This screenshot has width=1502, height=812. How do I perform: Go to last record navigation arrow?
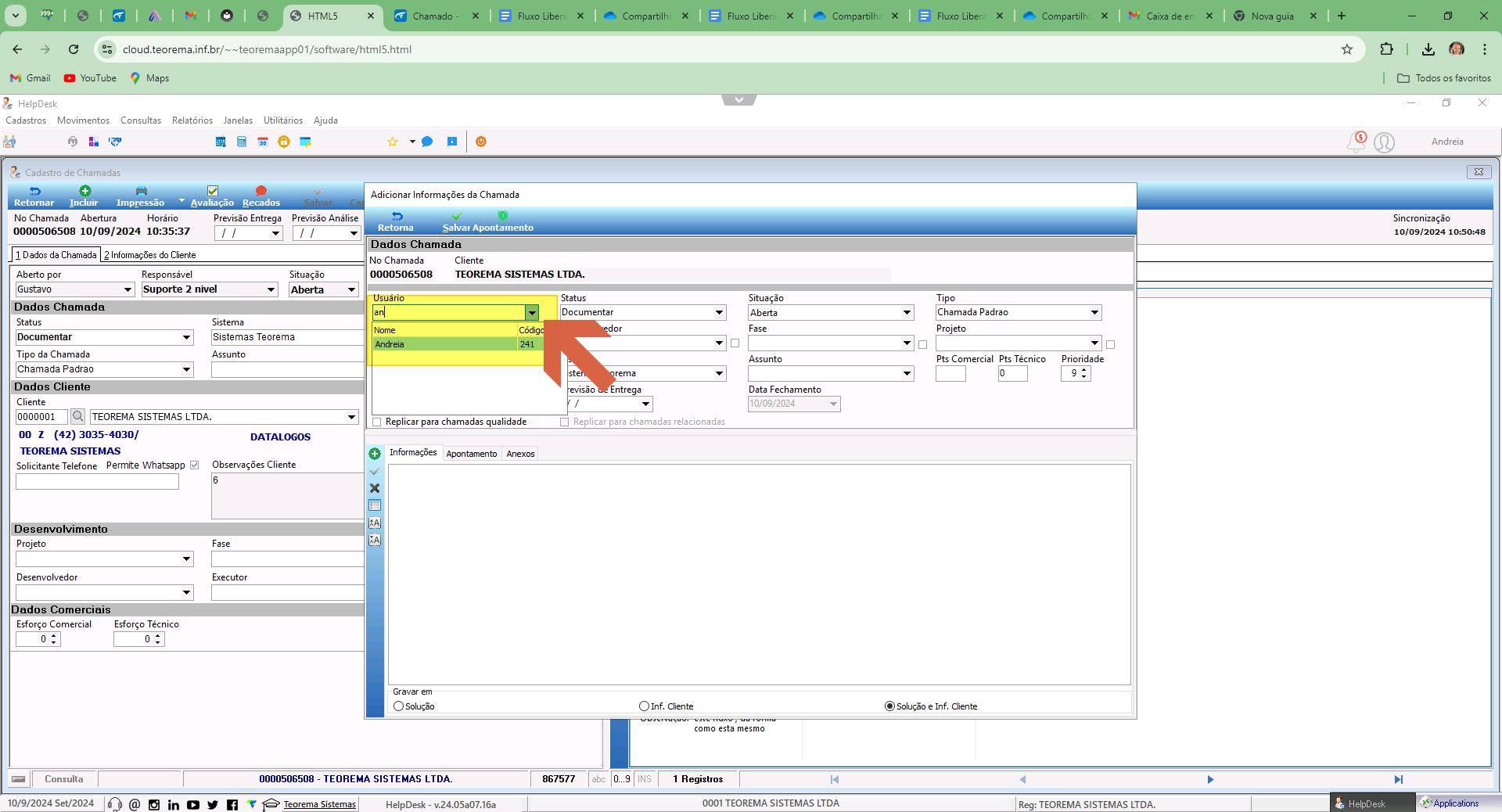[1398, 779]
